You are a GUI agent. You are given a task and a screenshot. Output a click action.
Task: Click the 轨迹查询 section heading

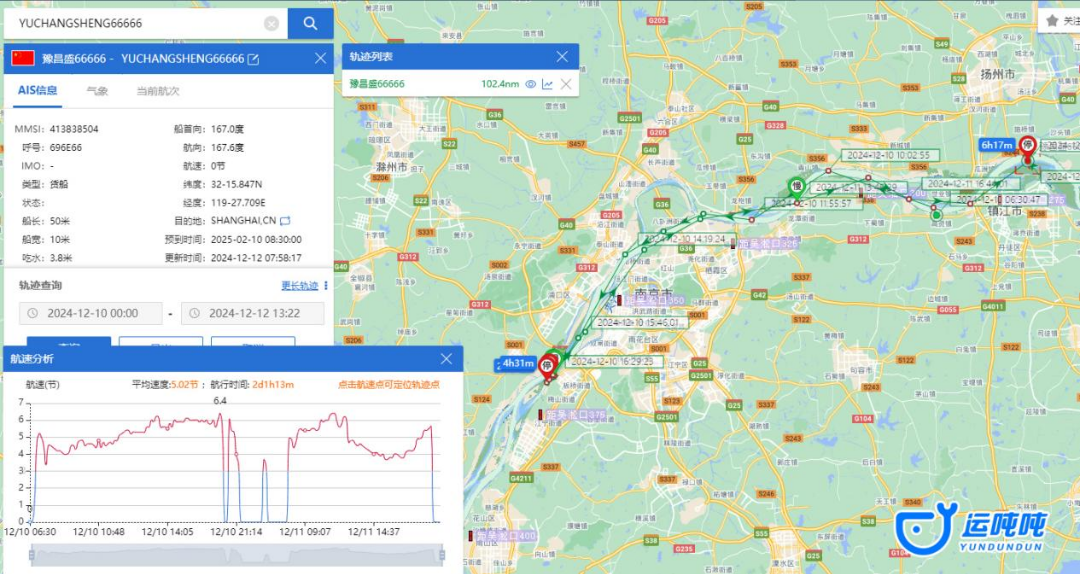pos(40,285)
